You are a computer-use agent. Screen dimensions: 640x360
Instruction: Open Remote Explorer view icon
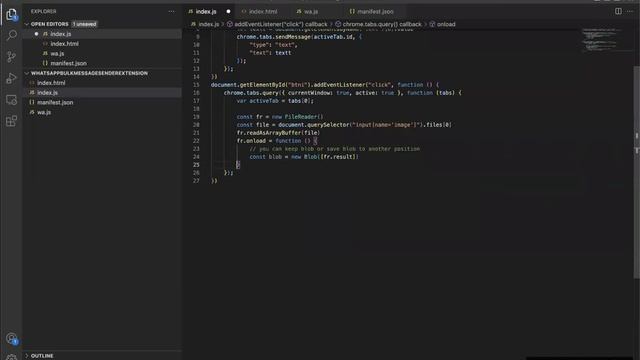[11, 100]
